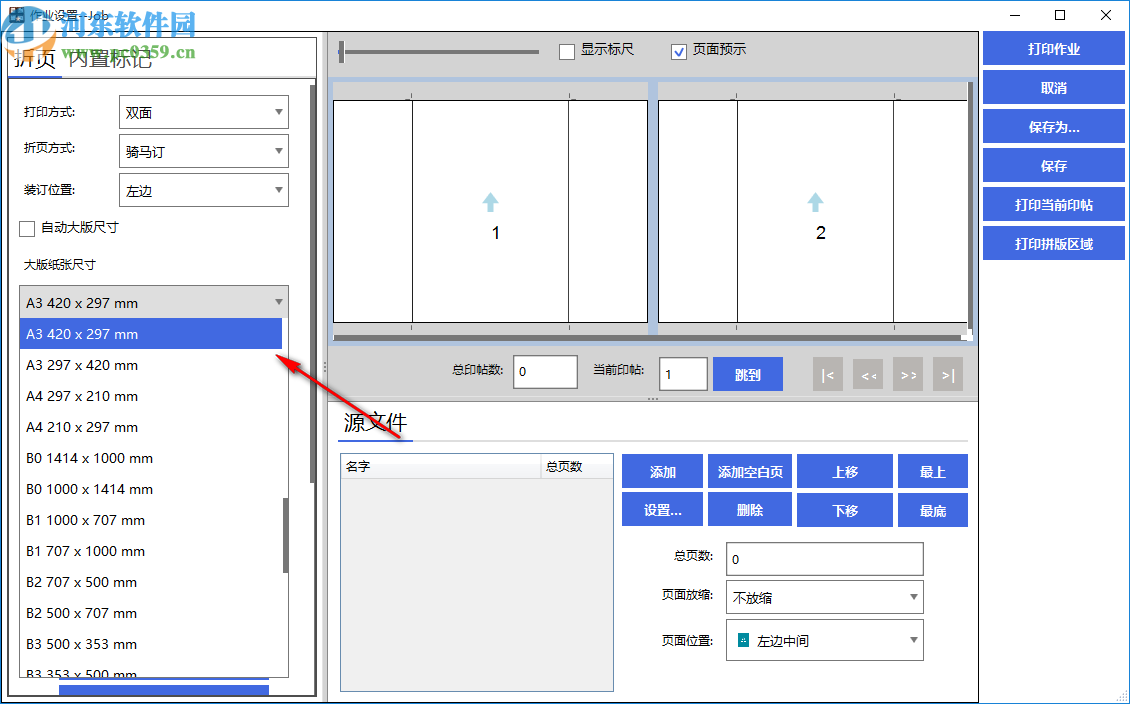This screenshot has width=1130, height=704.
Task: Click 当前印帖 input field
Action: (683, 374)
